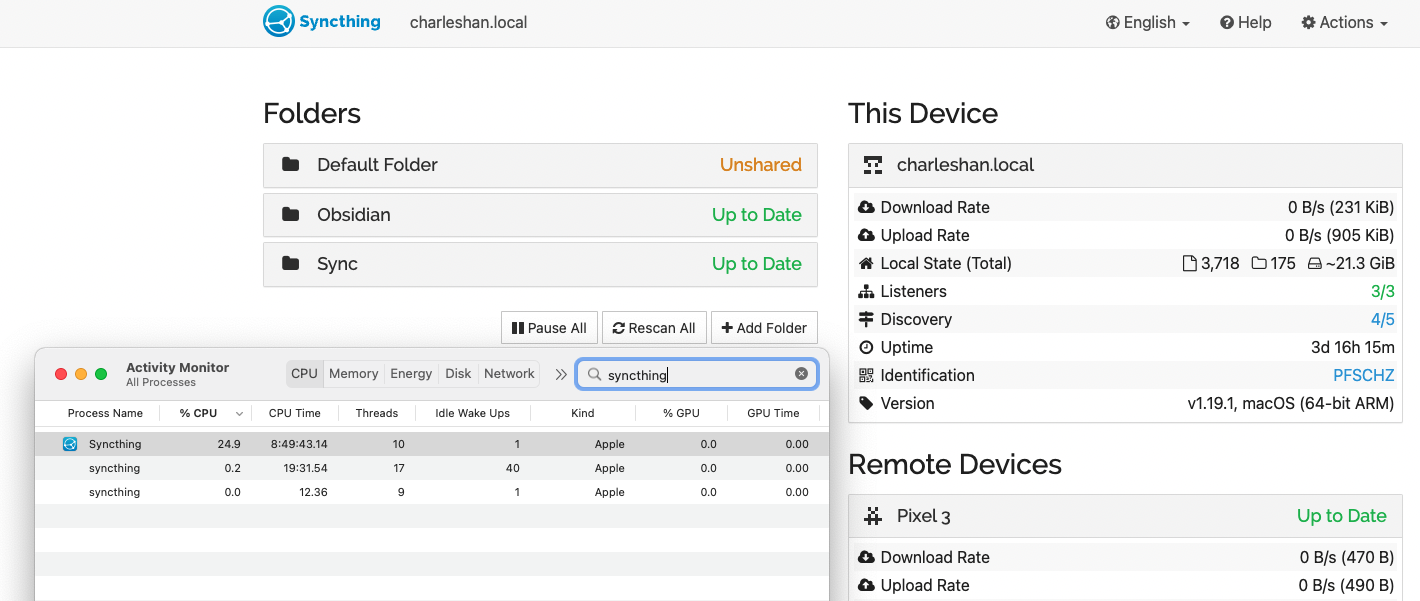Click the folders count icon beside 175
The width and height of the screenshot is (1420, 601).
tap(1258, 264)
